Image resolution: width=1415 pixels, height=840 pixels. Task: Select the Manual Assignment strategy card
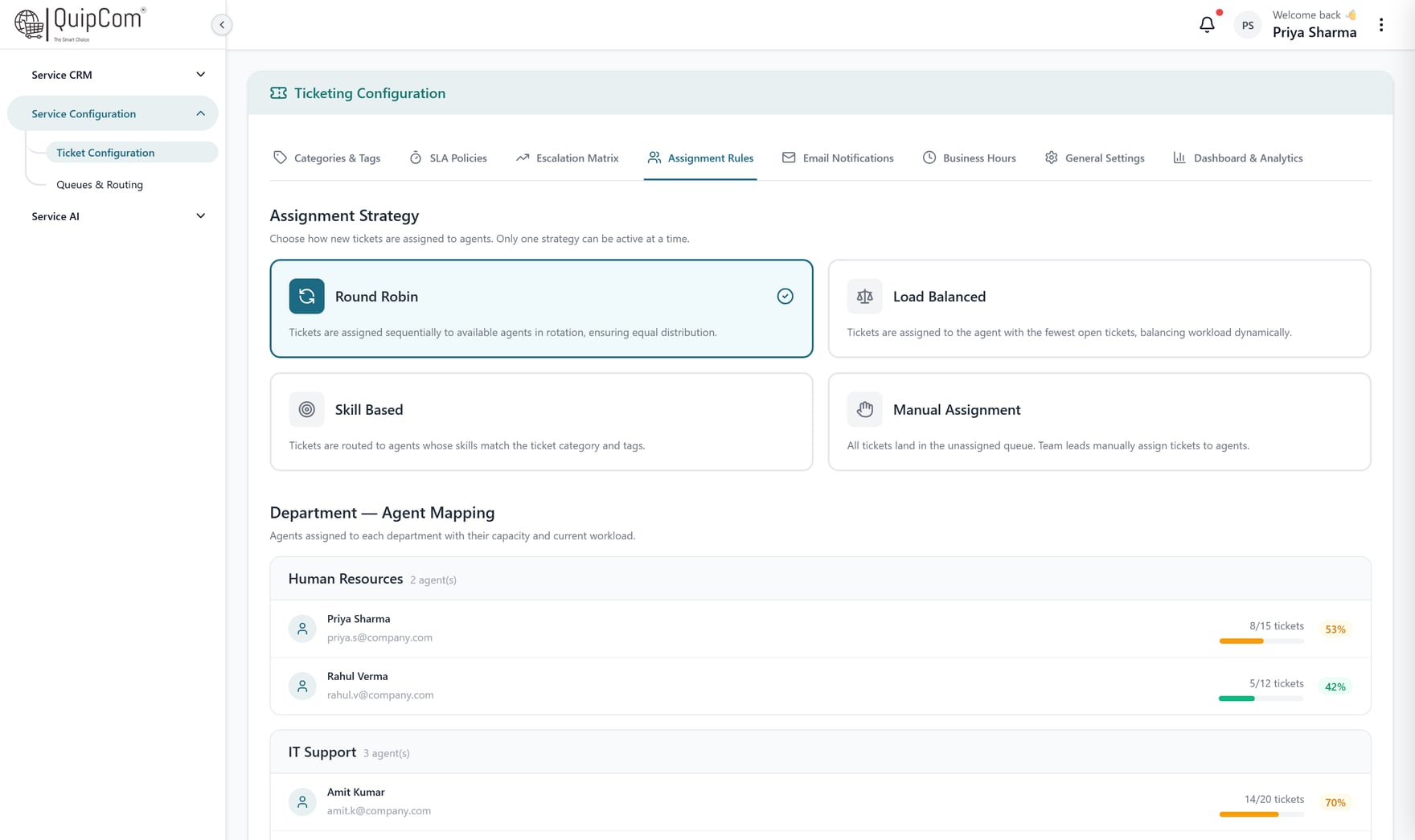(1099, 422)
